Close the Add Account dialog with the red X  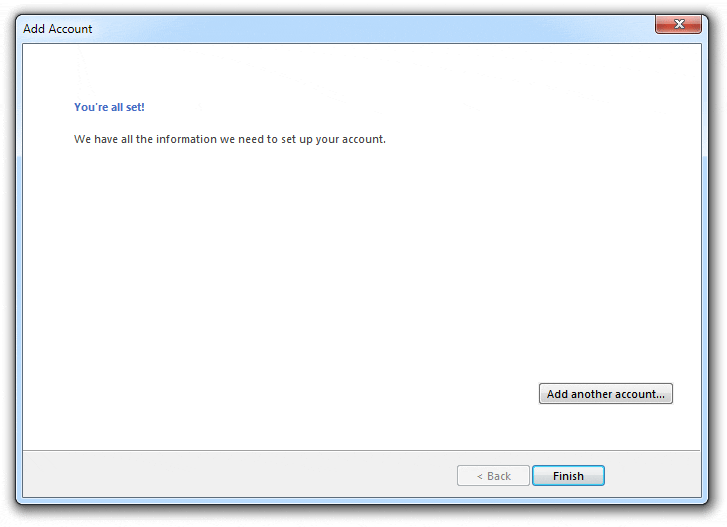pos(678,24)
